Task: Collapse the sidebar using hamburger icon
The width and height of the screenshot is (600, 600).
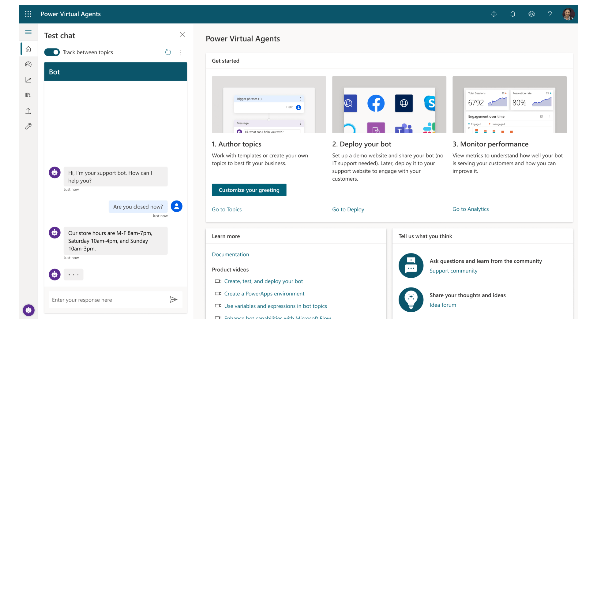Action: pos(28,32)
